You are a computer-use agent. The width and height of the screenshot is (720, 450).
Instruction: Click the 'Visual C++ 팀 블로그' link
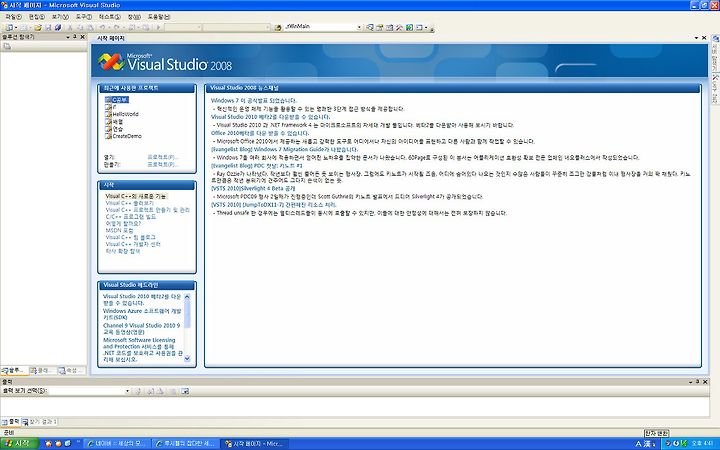pos(130,237)
